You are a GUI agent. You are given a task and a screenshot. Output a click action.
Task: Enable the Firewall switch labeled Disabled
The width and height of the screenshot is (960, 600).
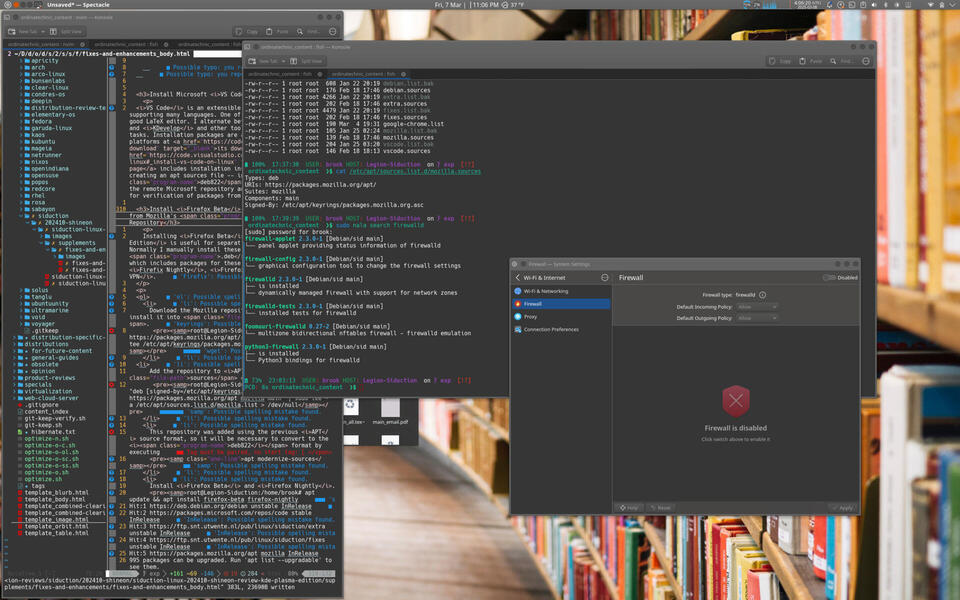click(829, 277)
